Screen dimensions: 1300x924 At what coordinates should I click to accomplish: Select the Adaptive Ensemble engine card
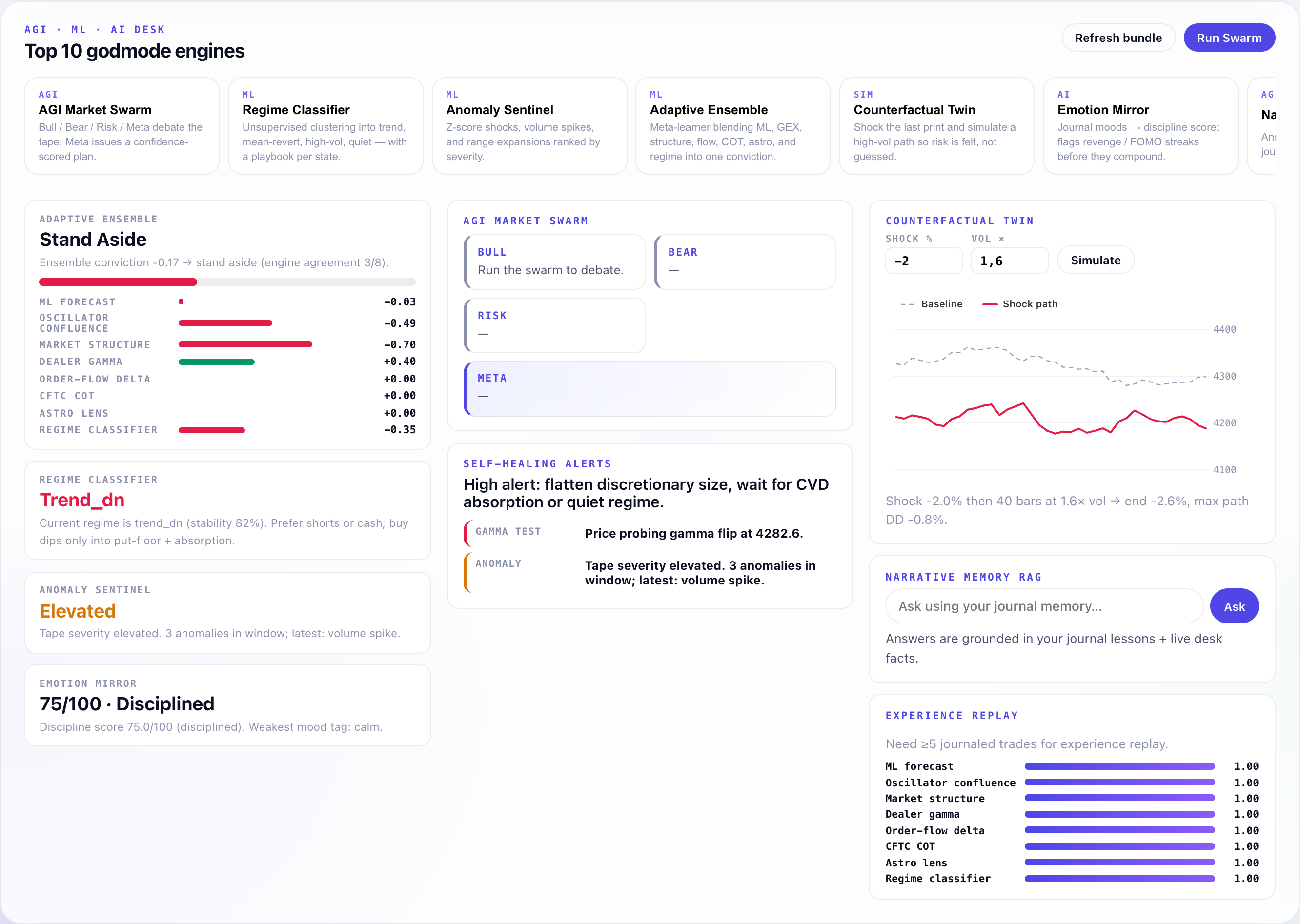point(732,126)
